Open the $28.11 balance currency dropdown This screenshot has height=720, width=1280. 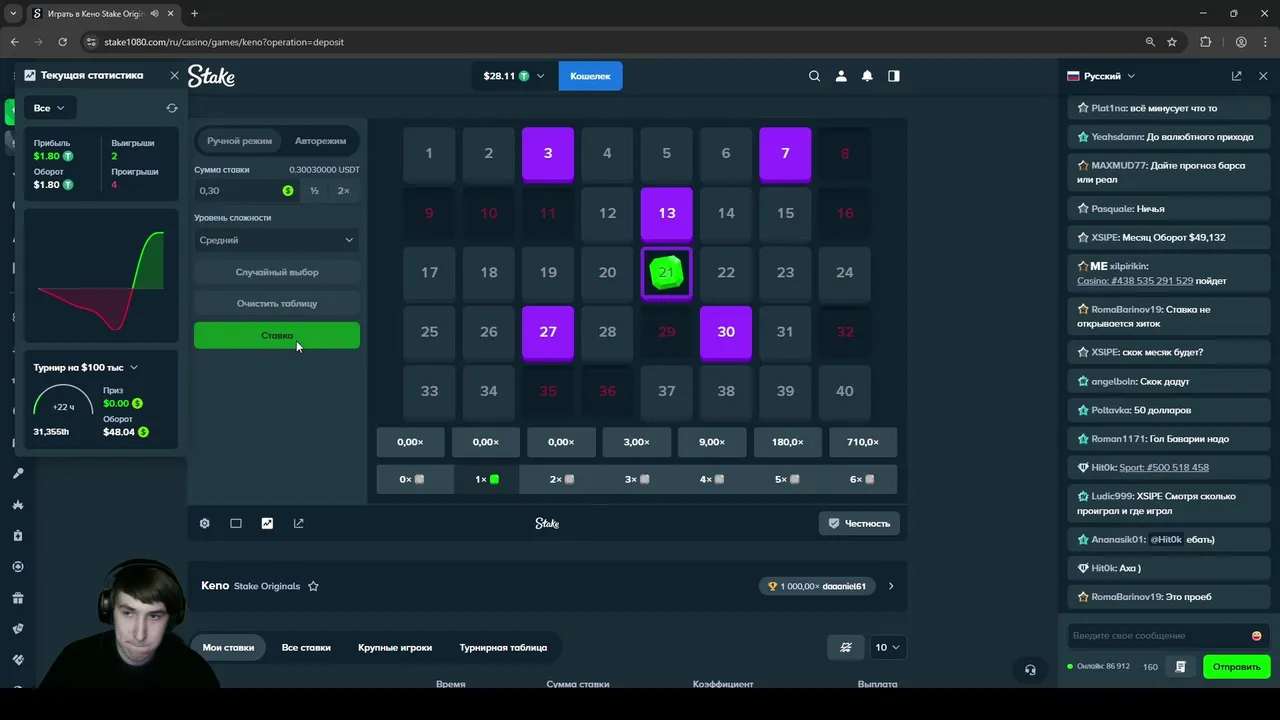pos(514,76)
